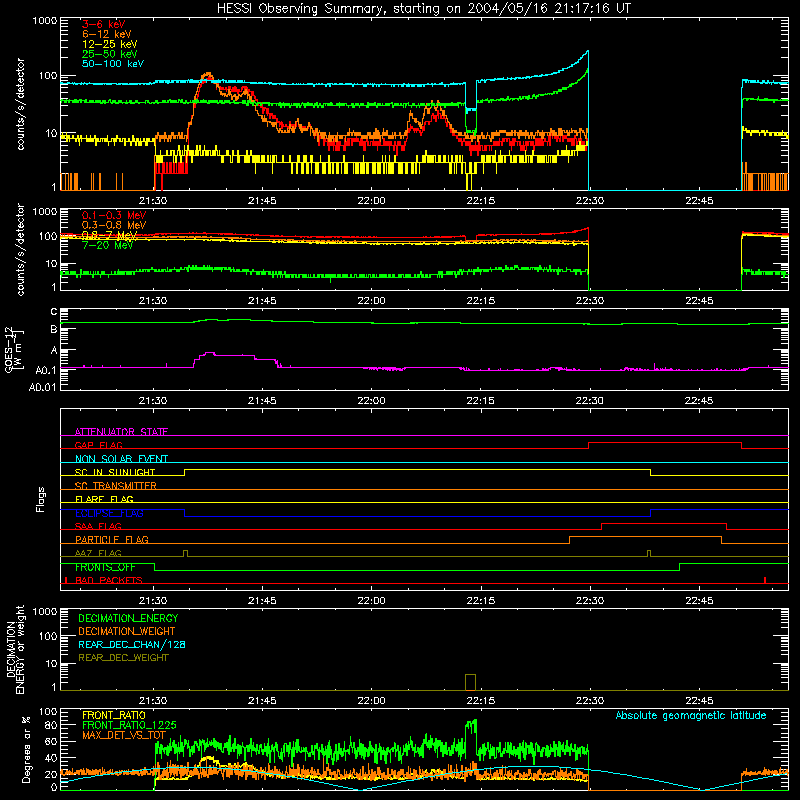Select the red '3-6 keV' legend label
The image size is (800, 800).
point(103,24)
